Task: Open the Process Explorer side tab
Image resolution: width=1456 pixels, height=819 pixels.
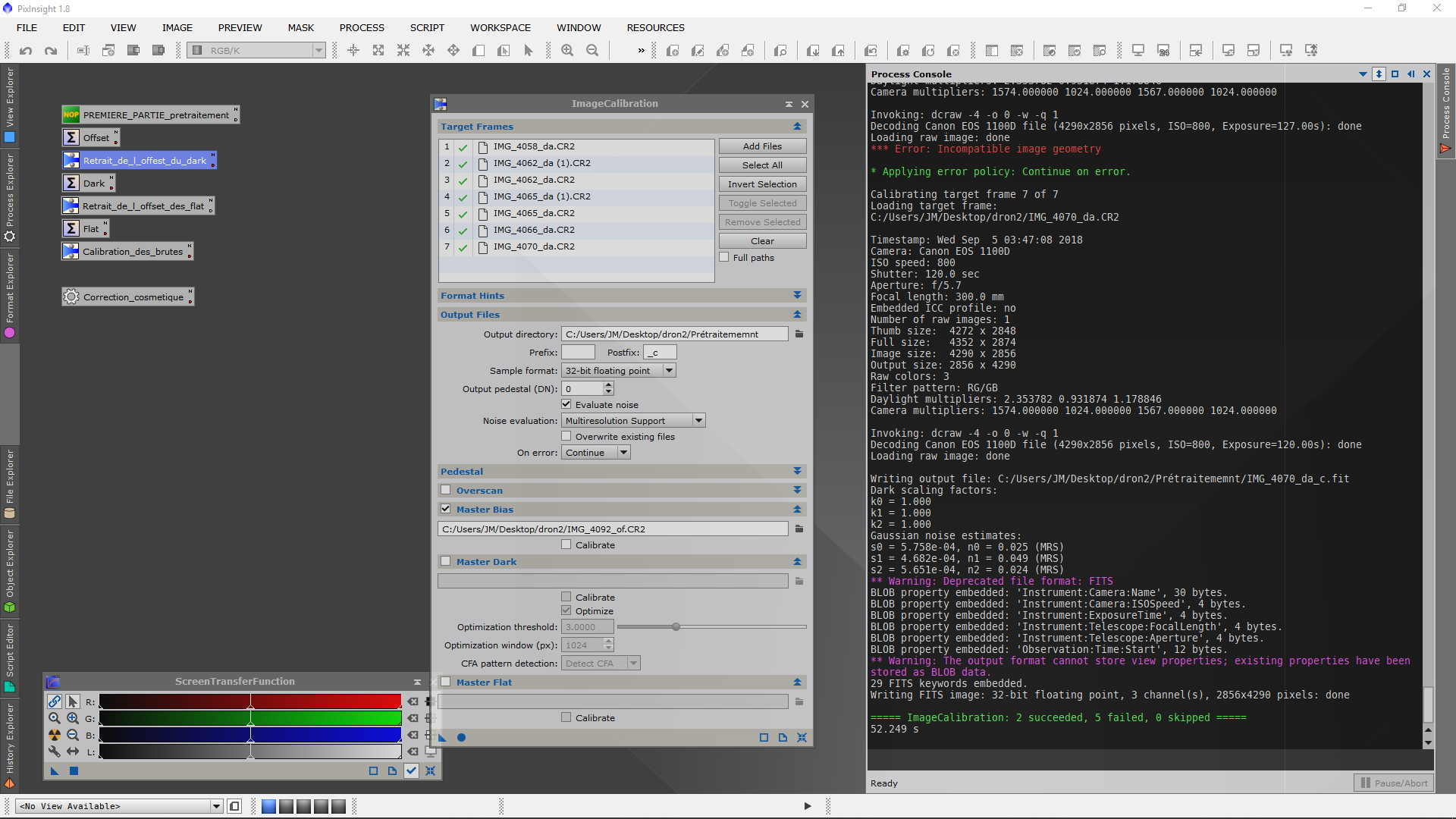Action: click(10, 199)
